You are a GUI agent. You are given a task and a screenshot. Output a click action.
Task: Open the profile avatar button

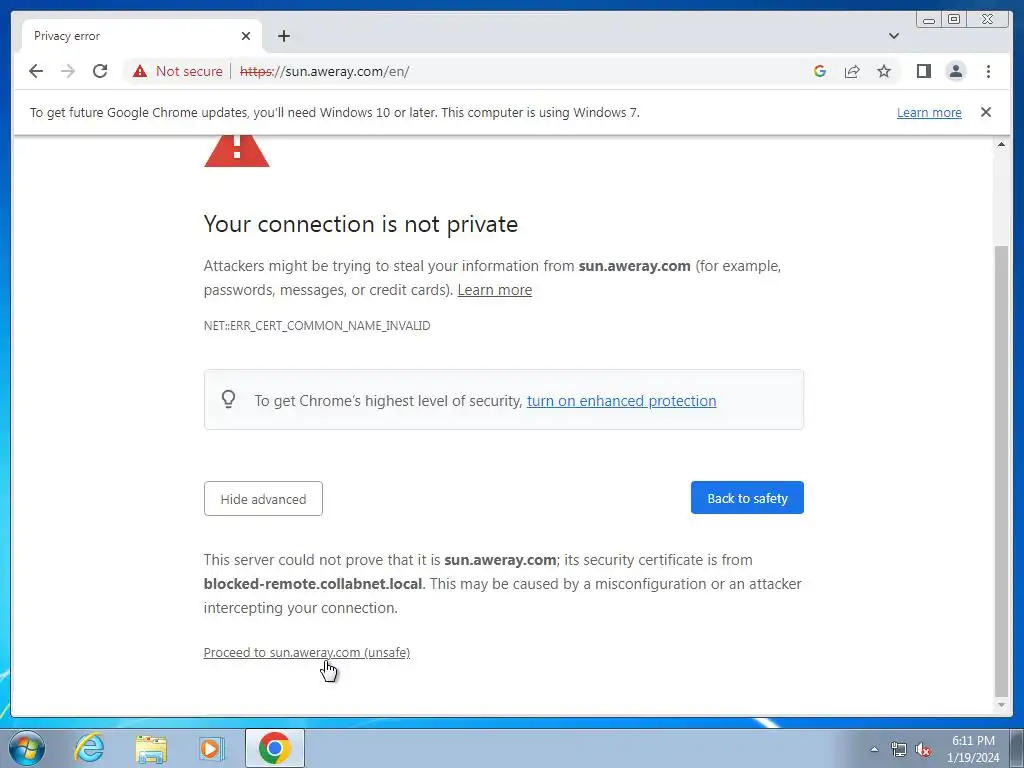[955, 71]
